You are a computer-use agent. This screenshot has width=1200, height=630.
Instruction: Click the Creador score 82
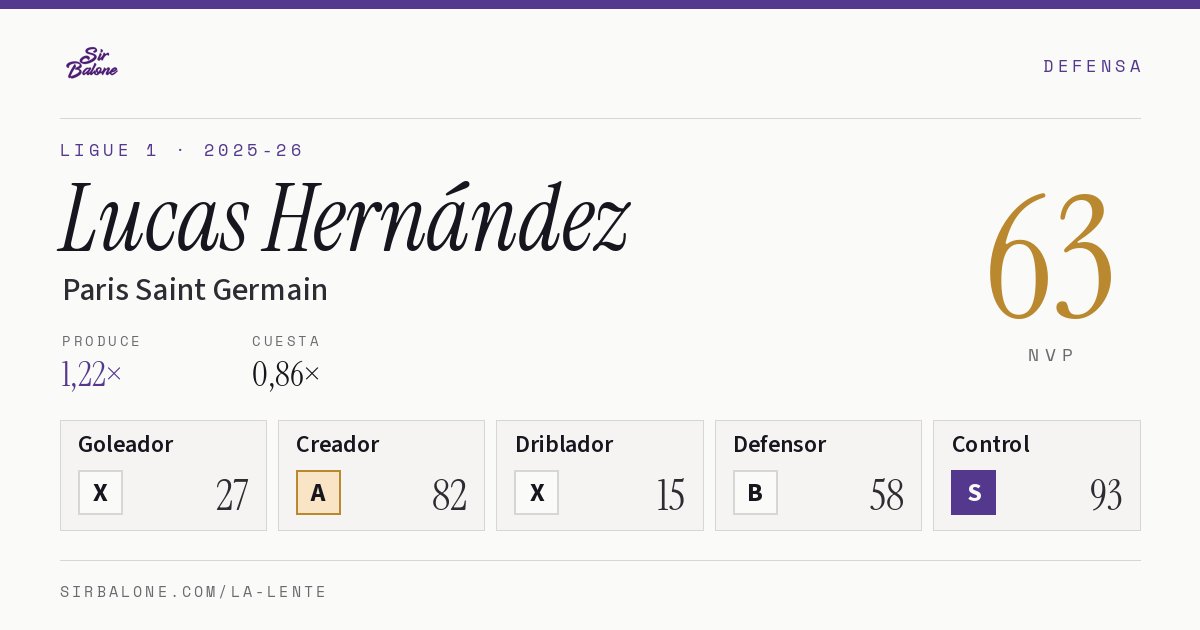450,494
